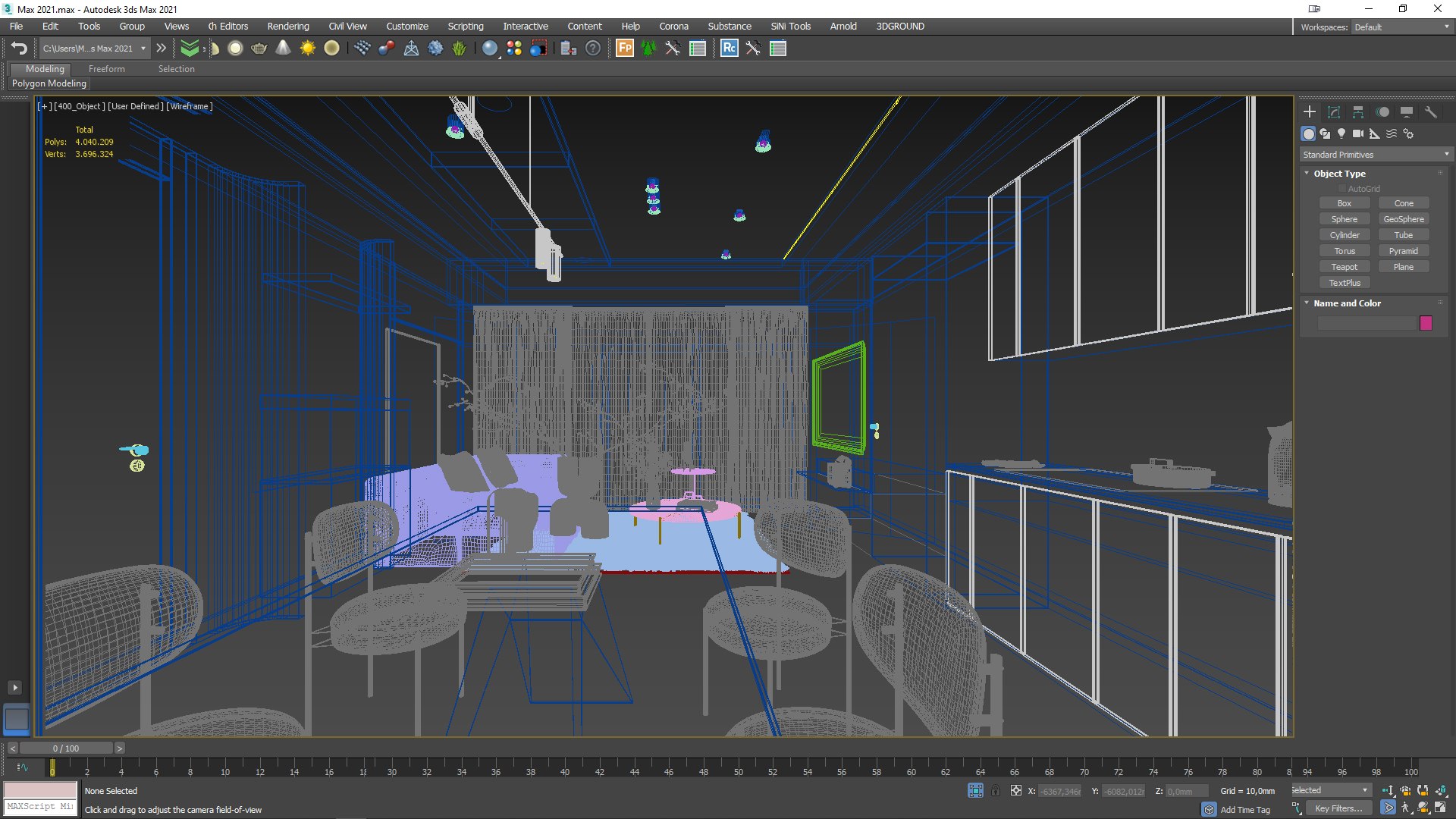Click the Rc plugin toolbar icon
Image resolution: width=1456 pixels, height=819 pixels.
729,49
